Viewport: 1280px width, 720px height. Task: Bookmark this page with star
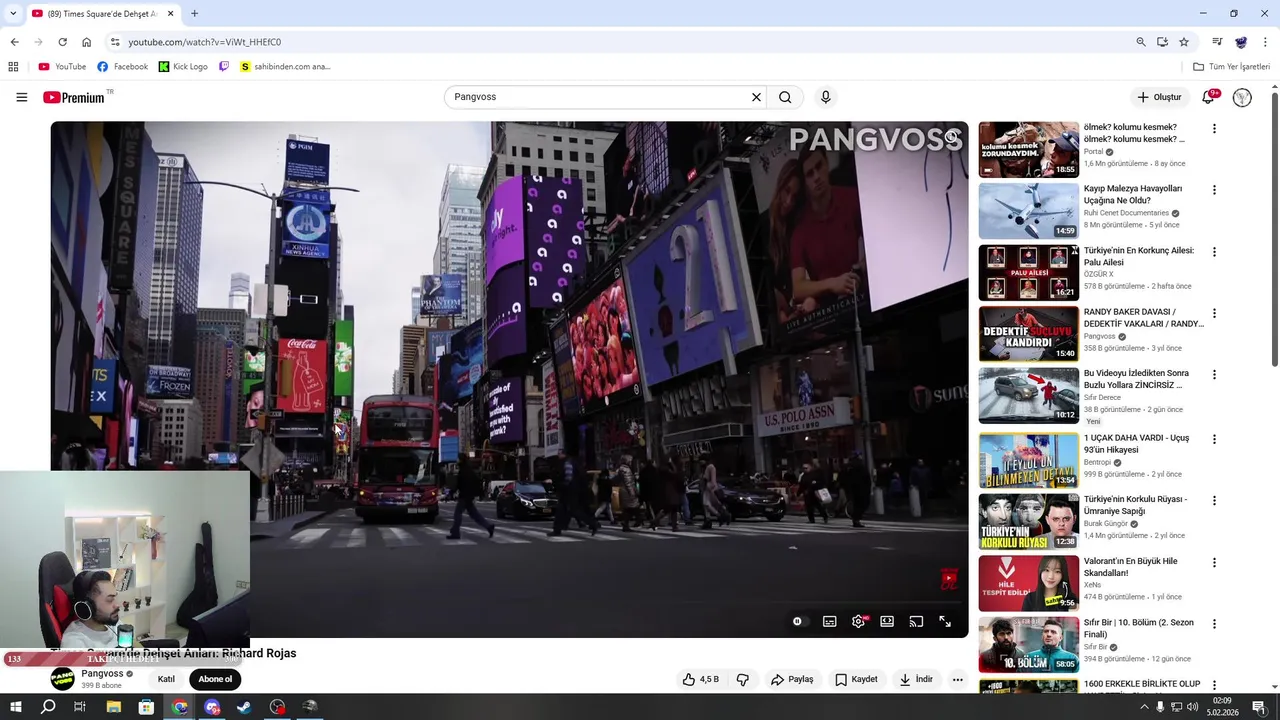(1184, 42)
